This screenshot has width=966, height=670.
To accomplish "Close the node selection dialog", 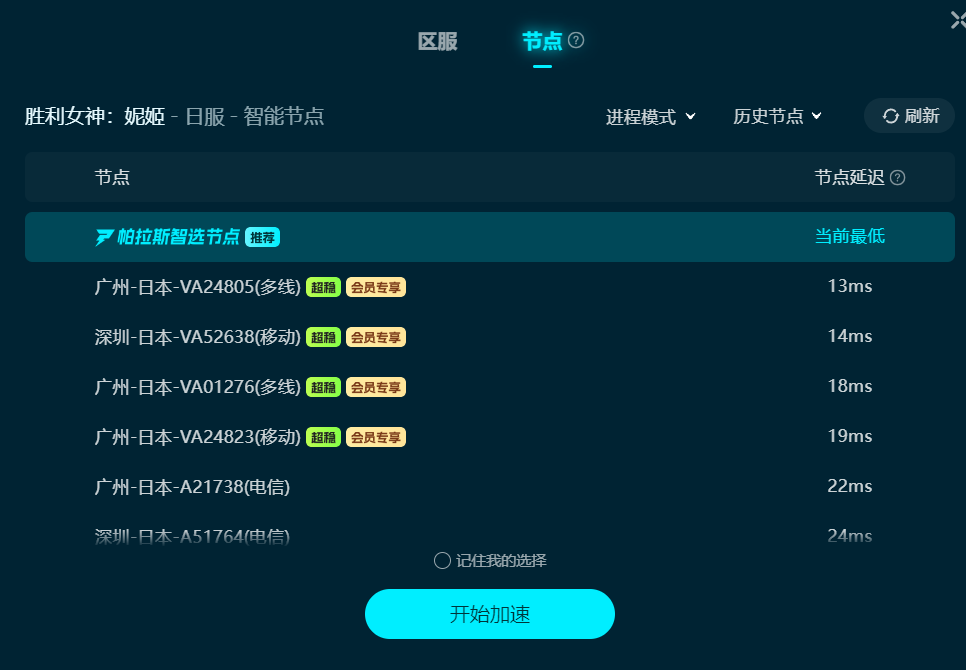I will pos(958,20).
